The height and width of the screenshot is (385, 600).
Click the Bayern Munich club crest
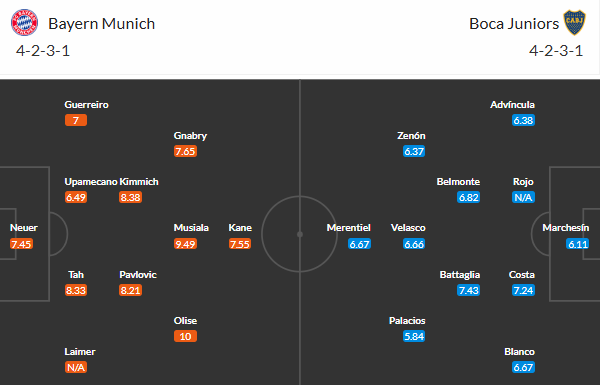click(x=24, y=23)
